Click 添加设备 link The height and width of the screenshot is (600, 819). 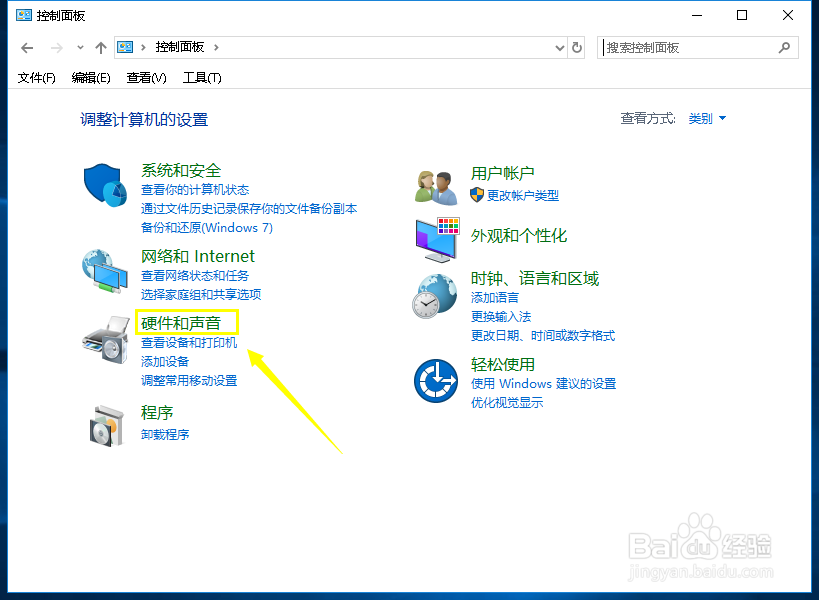(165, 361)
